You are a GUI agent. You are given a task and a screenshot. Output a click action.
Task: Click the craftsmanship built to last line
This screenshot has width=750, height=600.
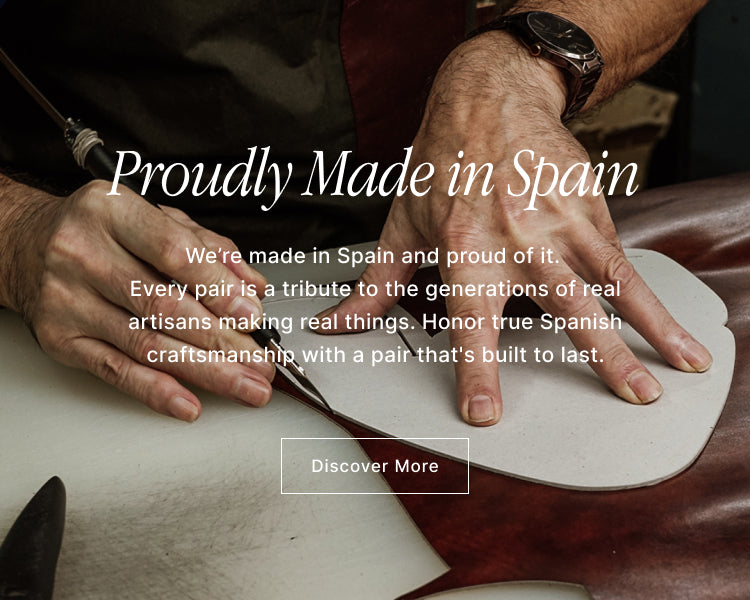pyautogui.click(x=375, y=355)
